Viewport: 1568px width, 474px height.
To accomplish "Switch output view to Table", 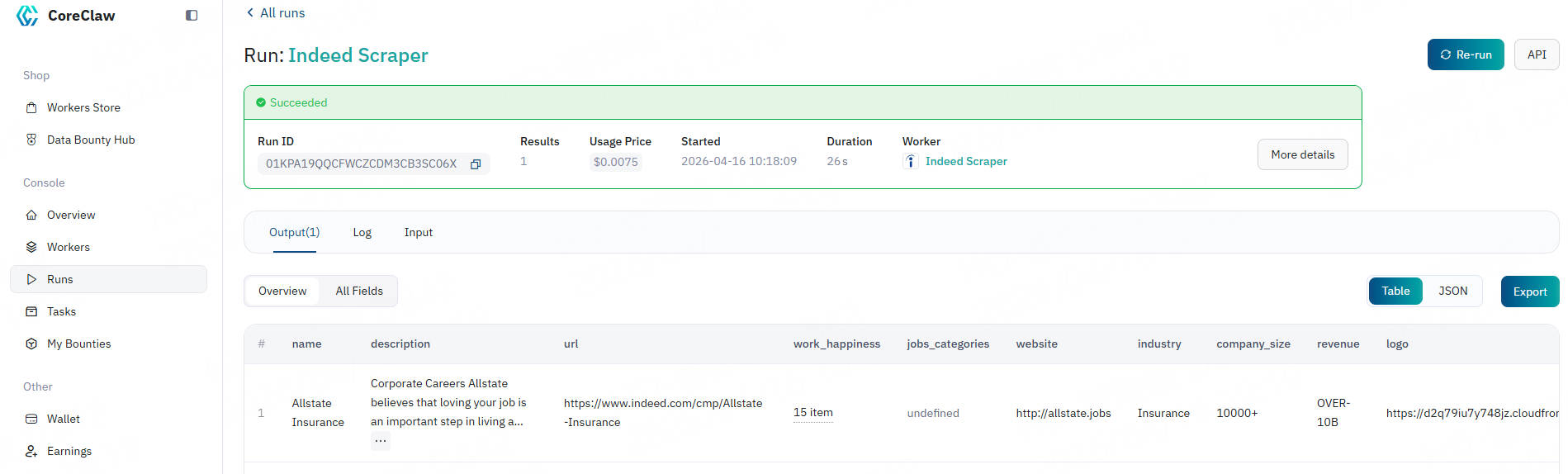I will pyautogui.click(x=1395, y=291).
